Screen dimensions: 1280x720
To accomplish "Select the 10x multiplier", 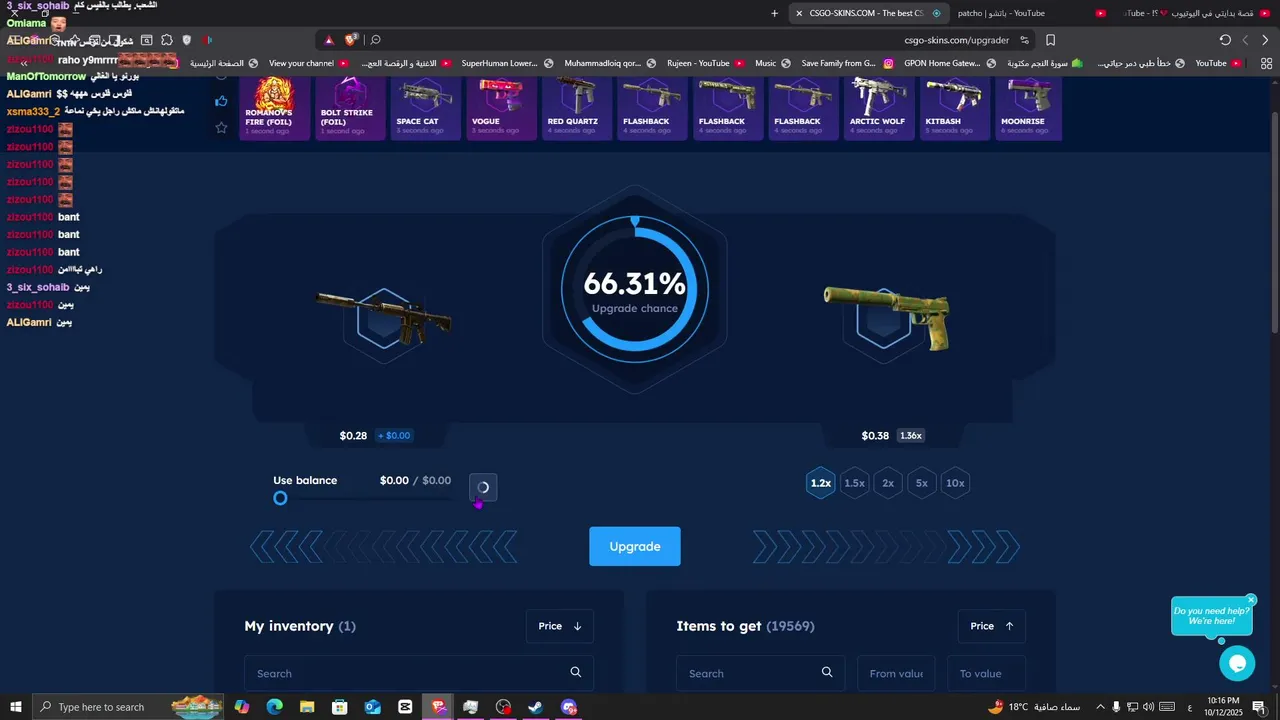I will point(955,483).
